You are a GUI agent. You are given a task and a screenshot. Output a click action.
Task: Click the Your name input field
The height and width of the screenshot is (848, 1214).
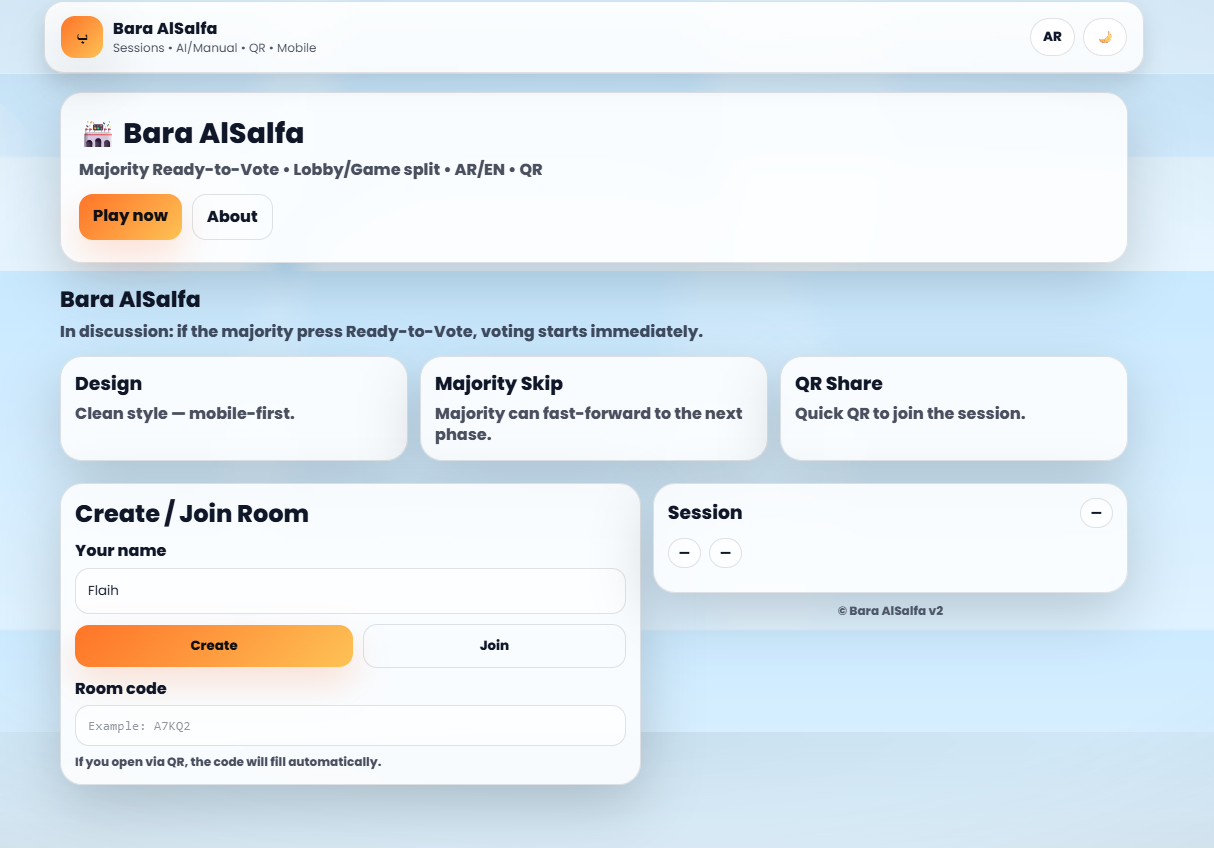coord(350,591)
